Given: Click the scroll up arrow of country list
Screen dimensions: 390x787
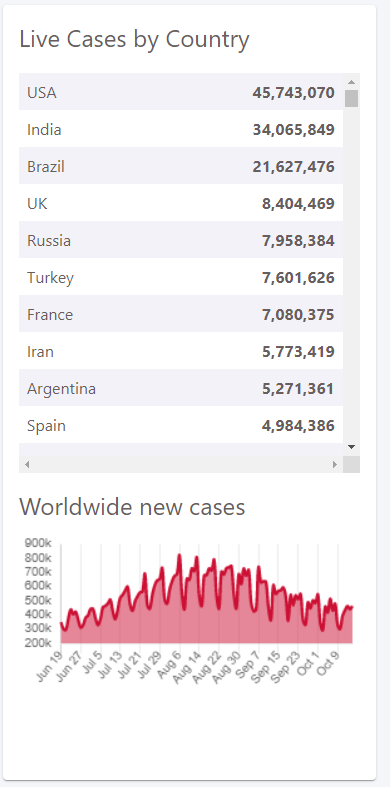Looking at the screenshot, I should (x=351, y=81).
